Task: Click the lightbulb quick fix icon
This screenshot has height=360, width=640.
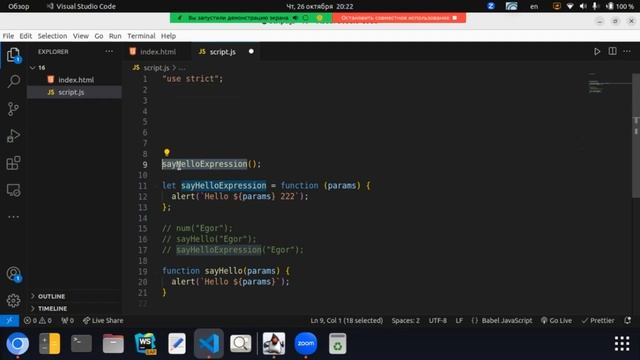Action: 167,153
